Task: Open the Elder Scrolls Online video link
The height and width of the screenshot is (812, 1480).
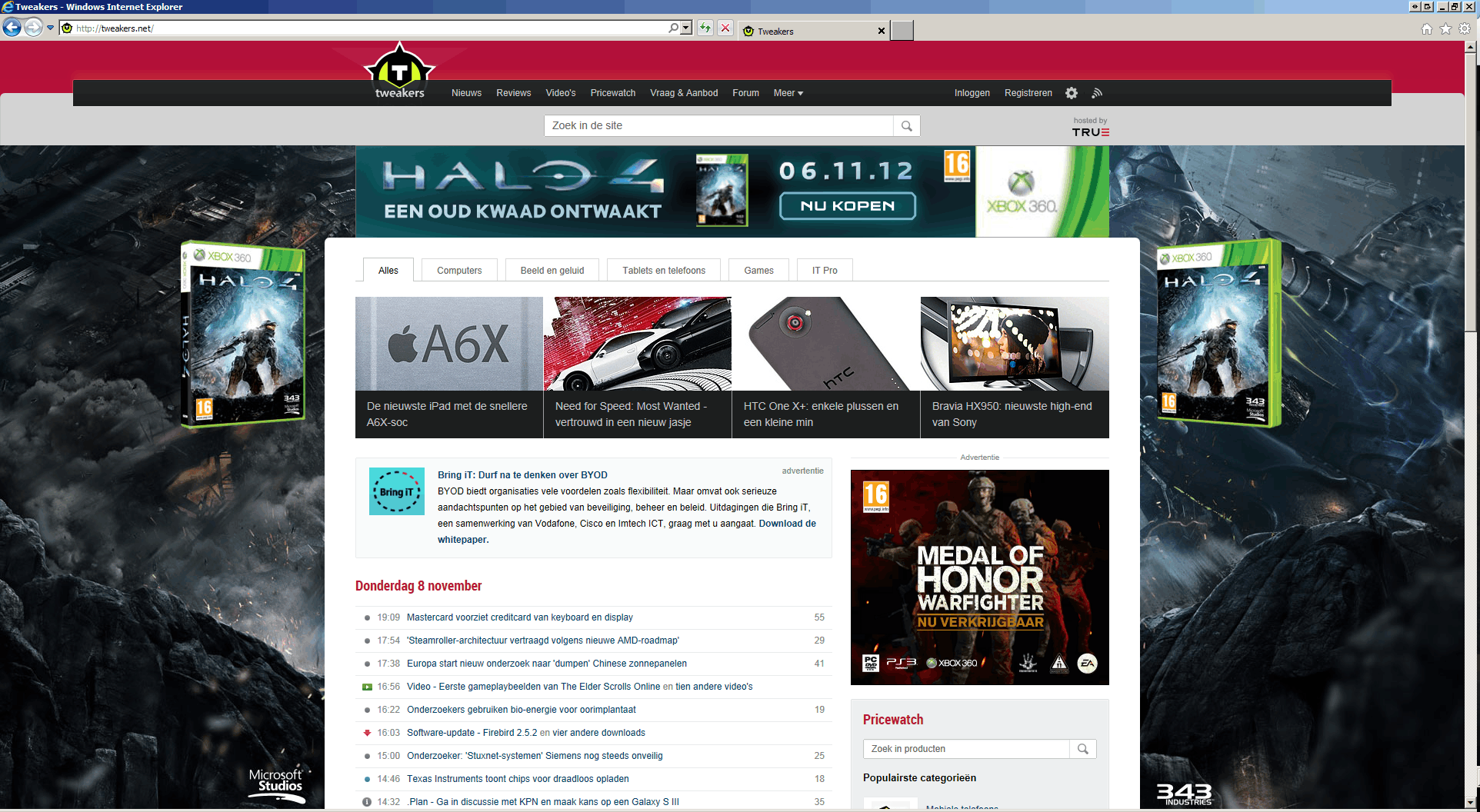Action: coord(533,687)
